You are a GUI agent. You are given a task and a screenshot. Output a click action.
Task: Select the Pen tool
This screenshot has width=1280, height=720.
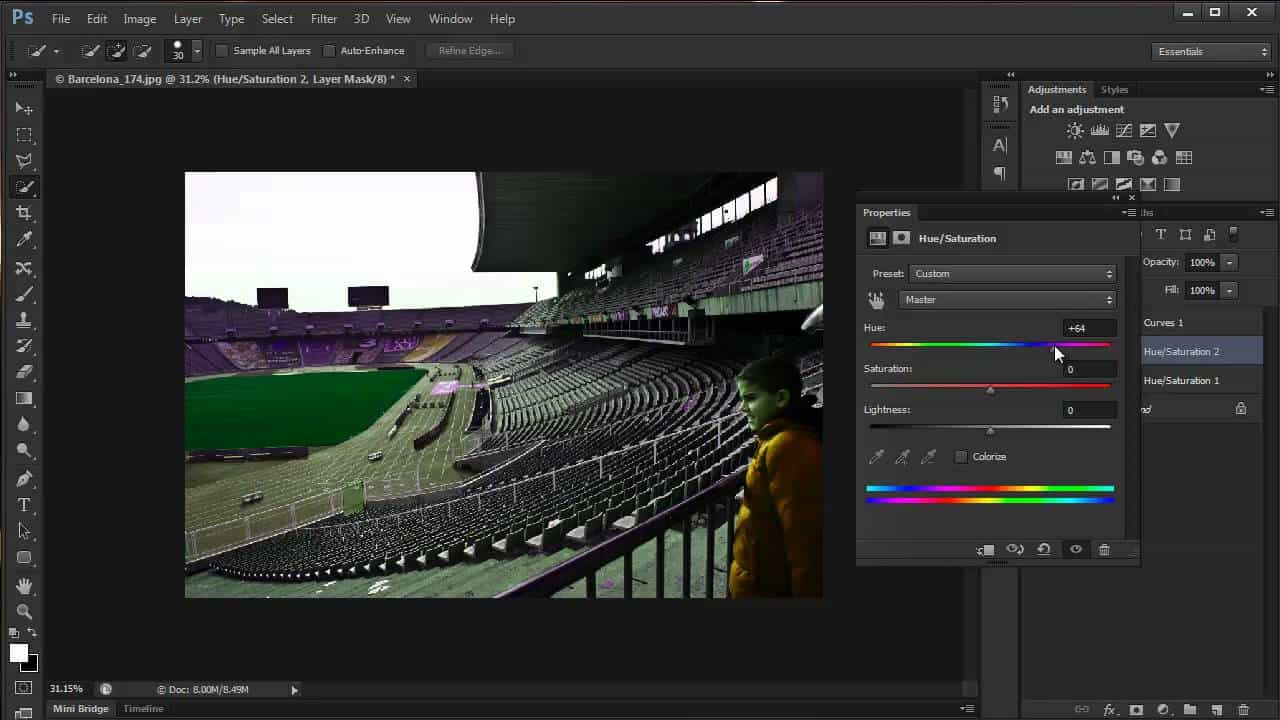(24, 479)
